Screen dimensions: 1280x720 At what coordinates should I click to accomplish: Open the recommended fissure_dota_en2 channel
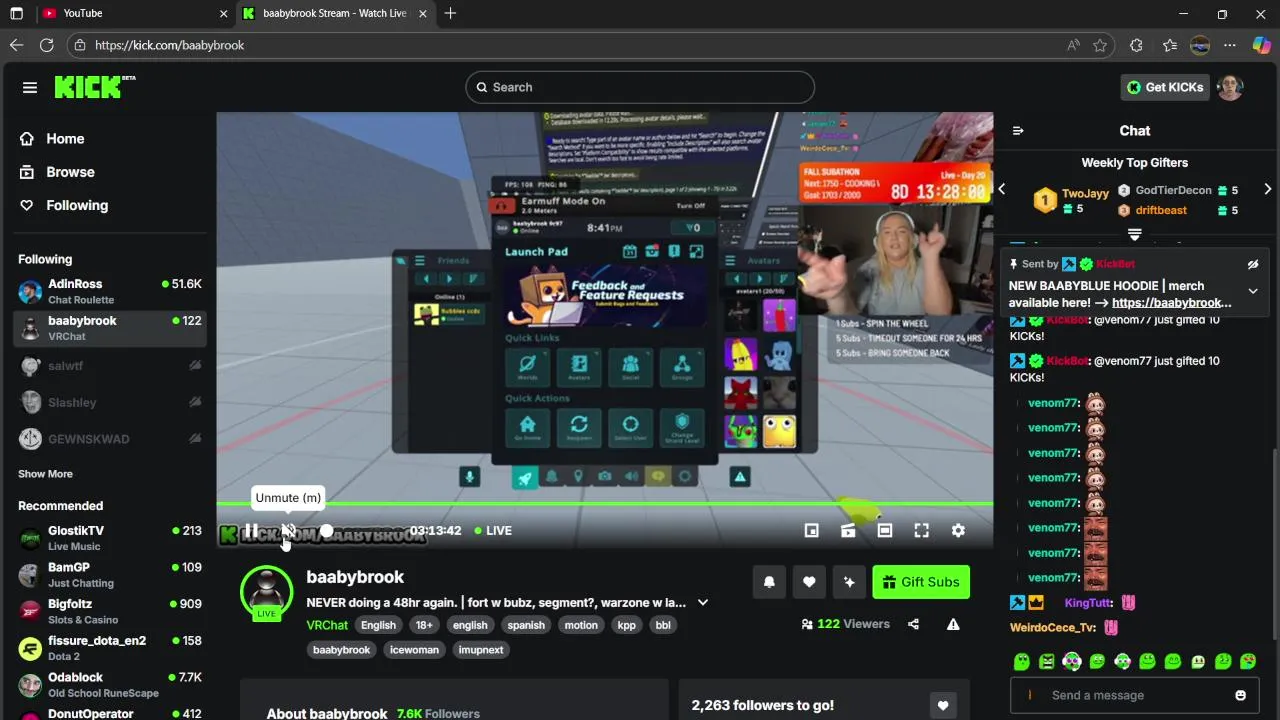110,648
